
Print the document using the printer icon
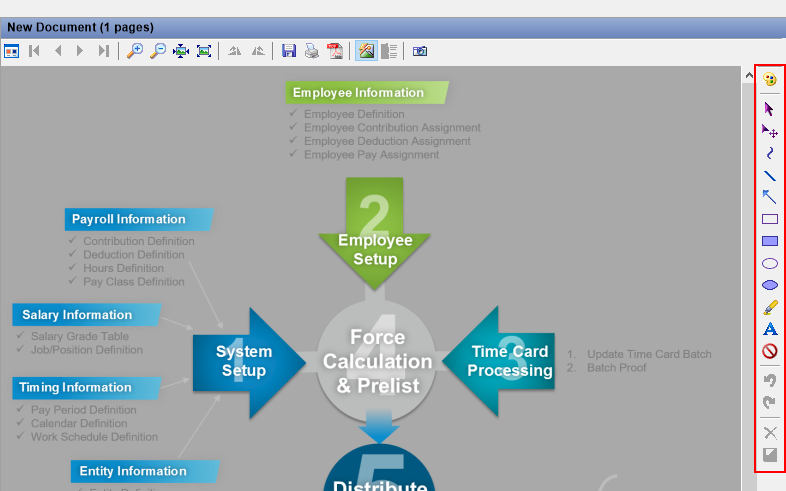point(312,51)
